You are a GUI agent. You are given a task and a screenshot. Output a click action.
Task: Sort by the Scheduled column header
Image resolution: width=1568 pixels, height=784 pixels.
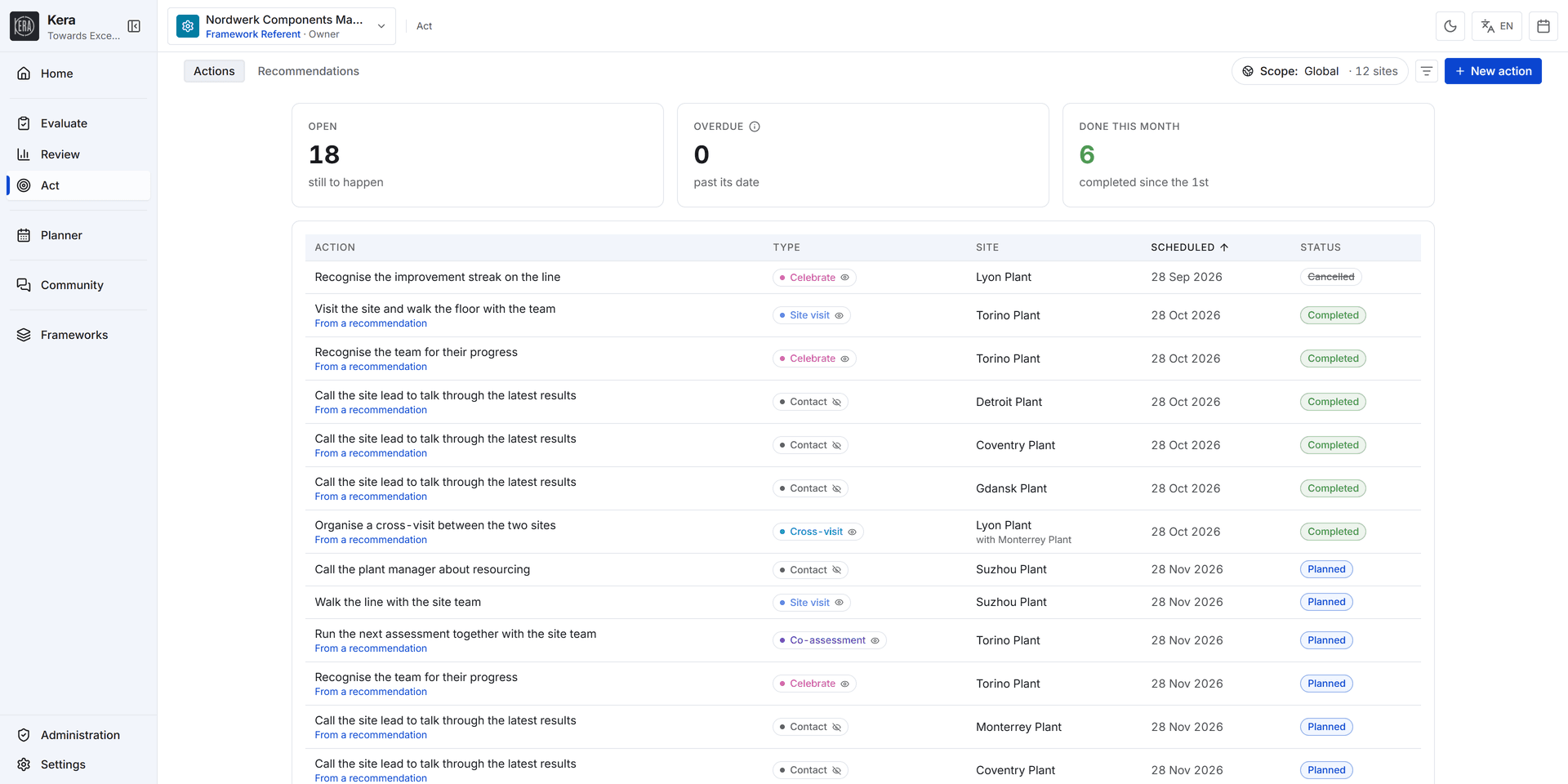1189,247
